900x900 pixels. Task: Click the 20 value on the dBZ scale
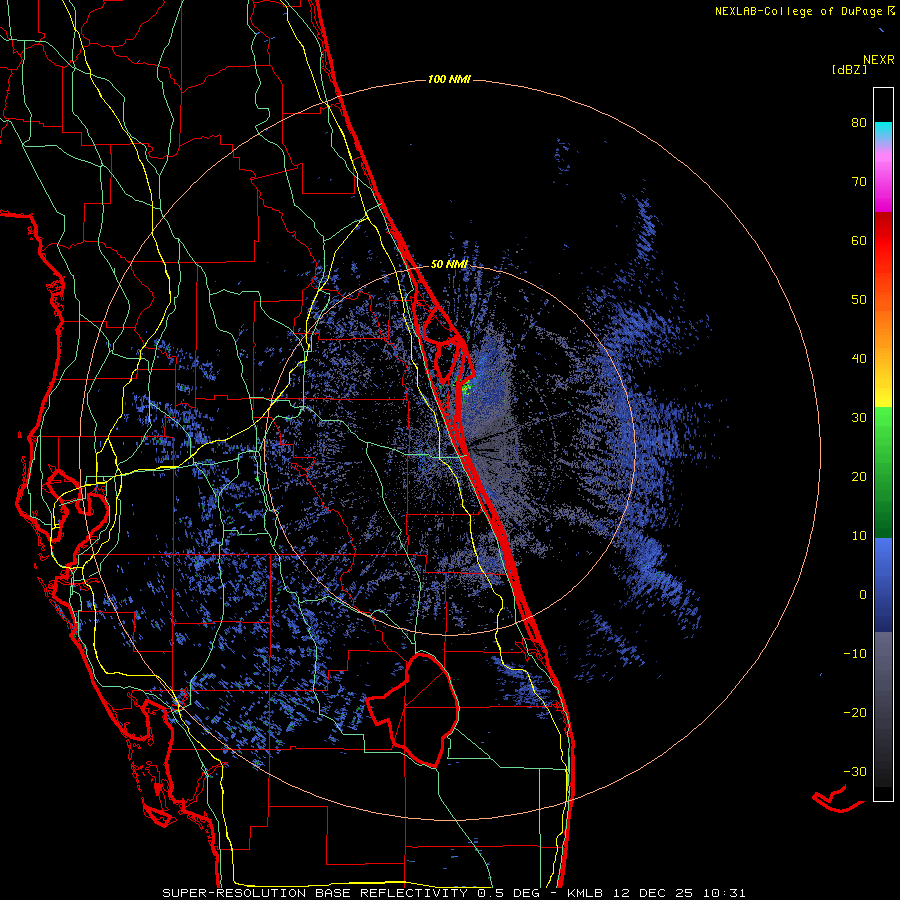[x=859, y=477]
